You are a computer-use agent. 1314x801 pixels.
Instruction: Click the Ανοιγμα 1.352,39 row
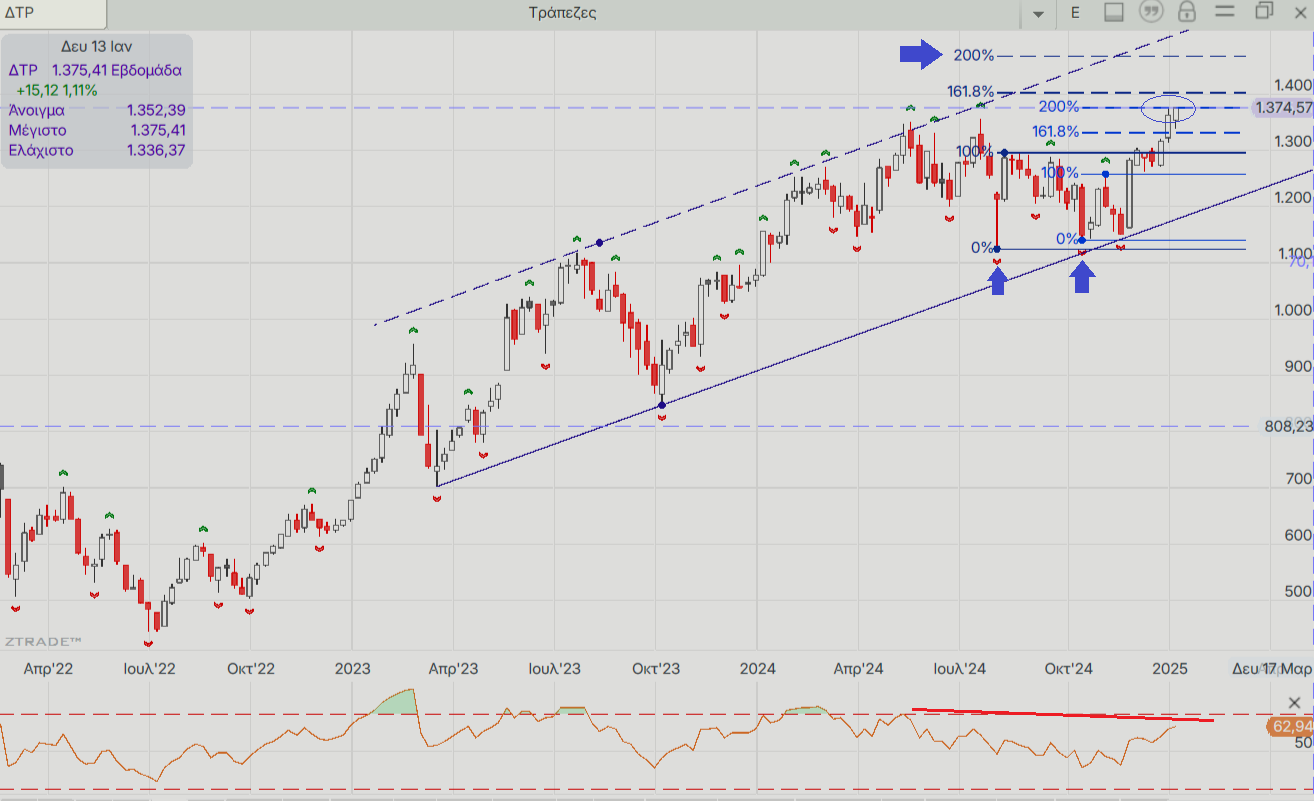pos(97,110)
